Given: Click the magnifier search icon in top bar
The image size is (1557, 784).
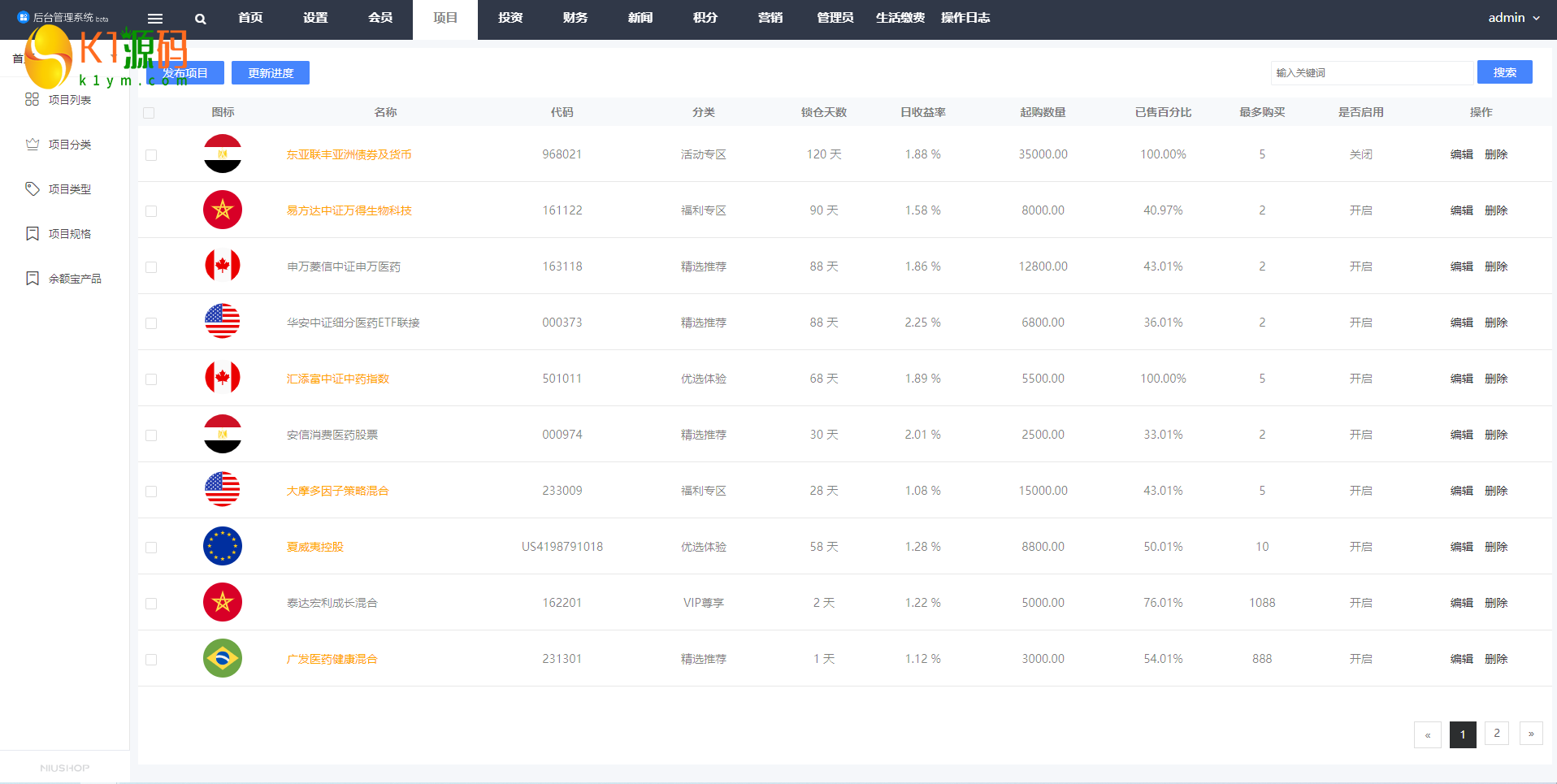Looking at the screenshot, I should pos(201,19).
